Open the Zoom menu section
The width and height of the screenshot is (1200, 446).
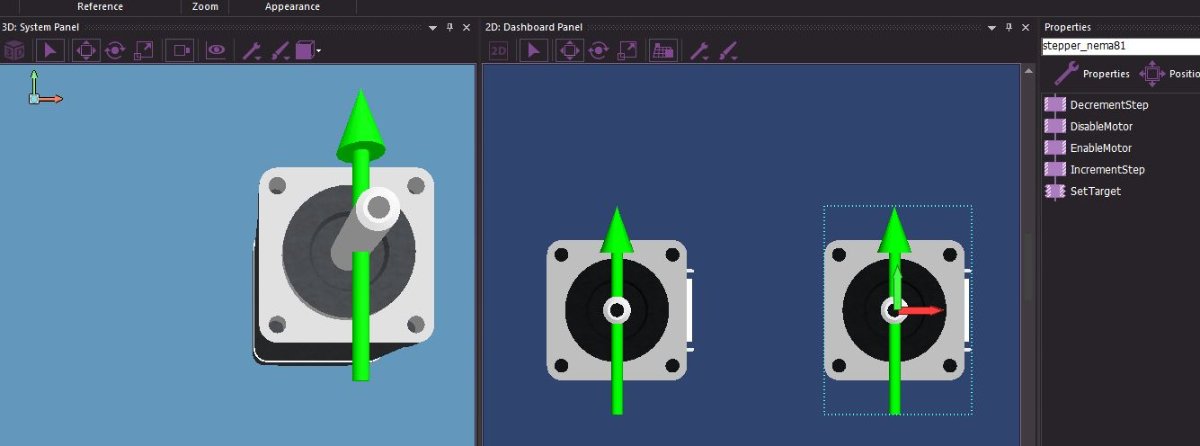pos(205,6)
